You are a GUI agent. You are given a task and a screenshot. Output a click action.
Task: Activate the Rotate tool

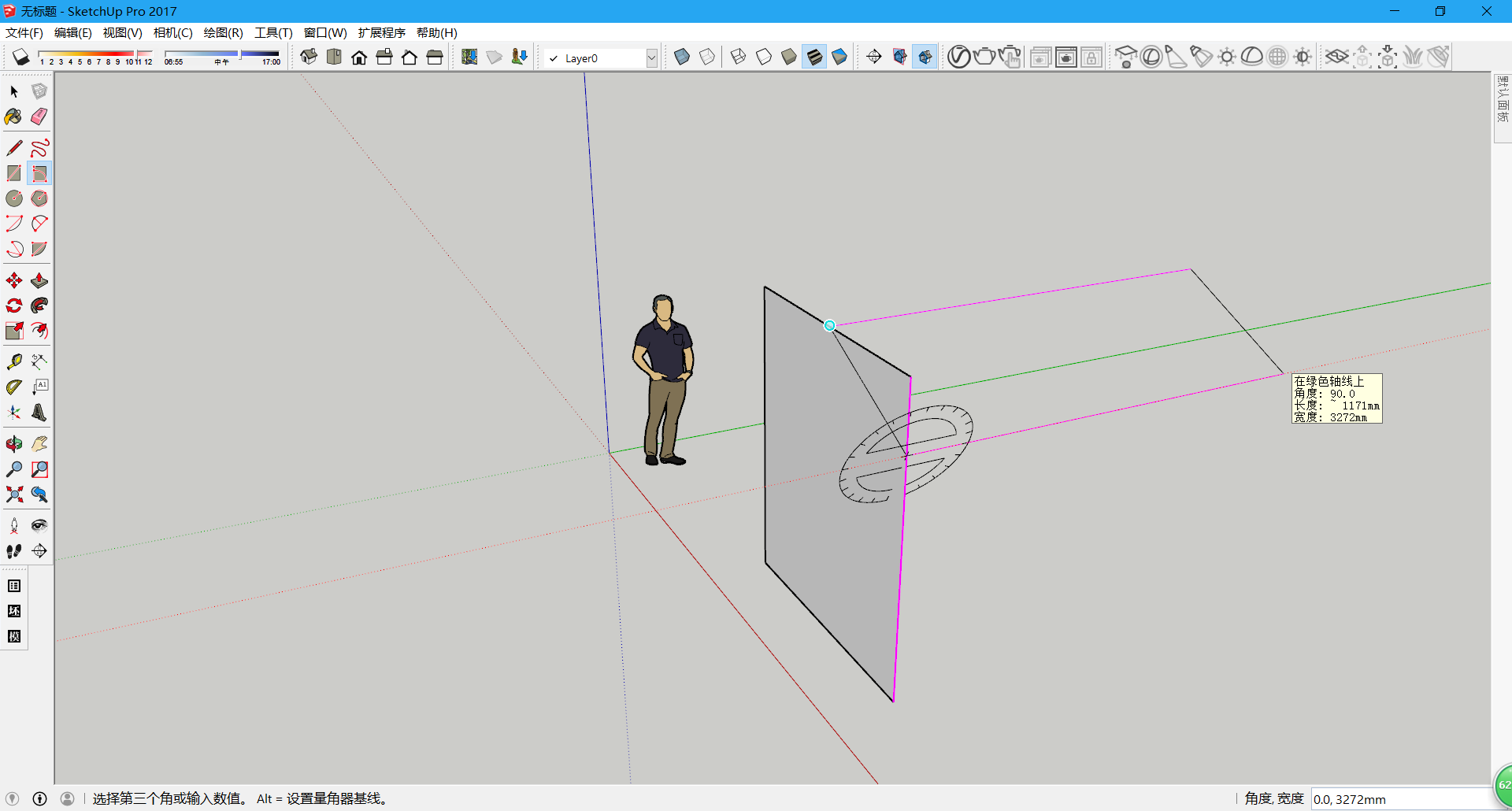coord(14,306)
